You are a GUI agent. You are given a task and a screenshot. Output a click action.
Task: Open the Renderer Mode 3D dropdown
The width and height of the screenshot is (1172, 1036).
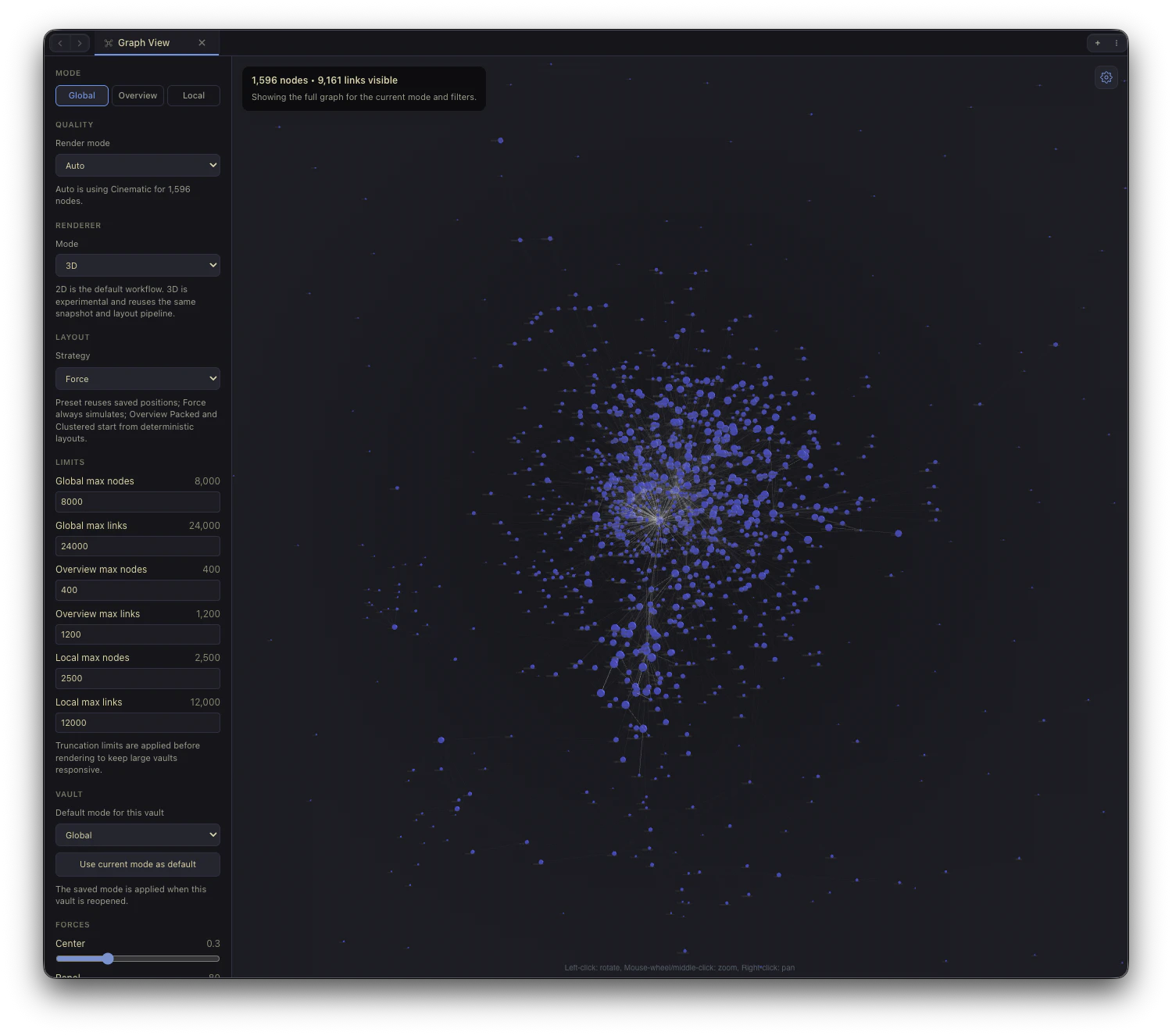point(138,266)
